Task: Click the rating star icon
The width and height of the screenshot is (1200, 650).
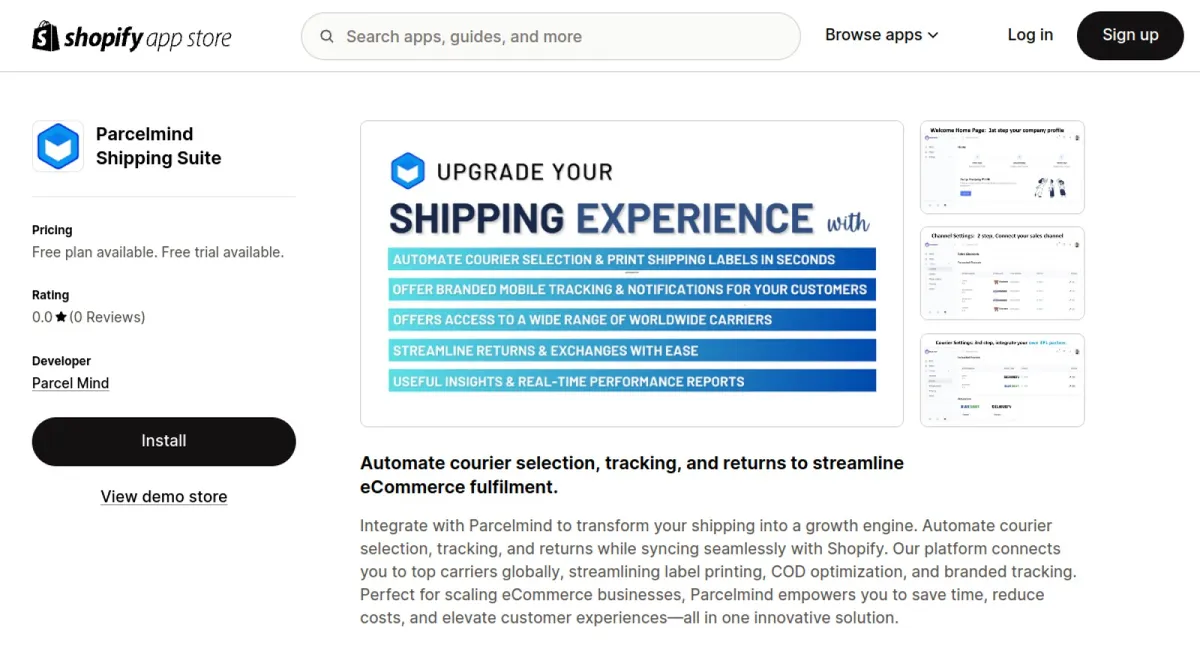Action: click(x=61, y=317)
